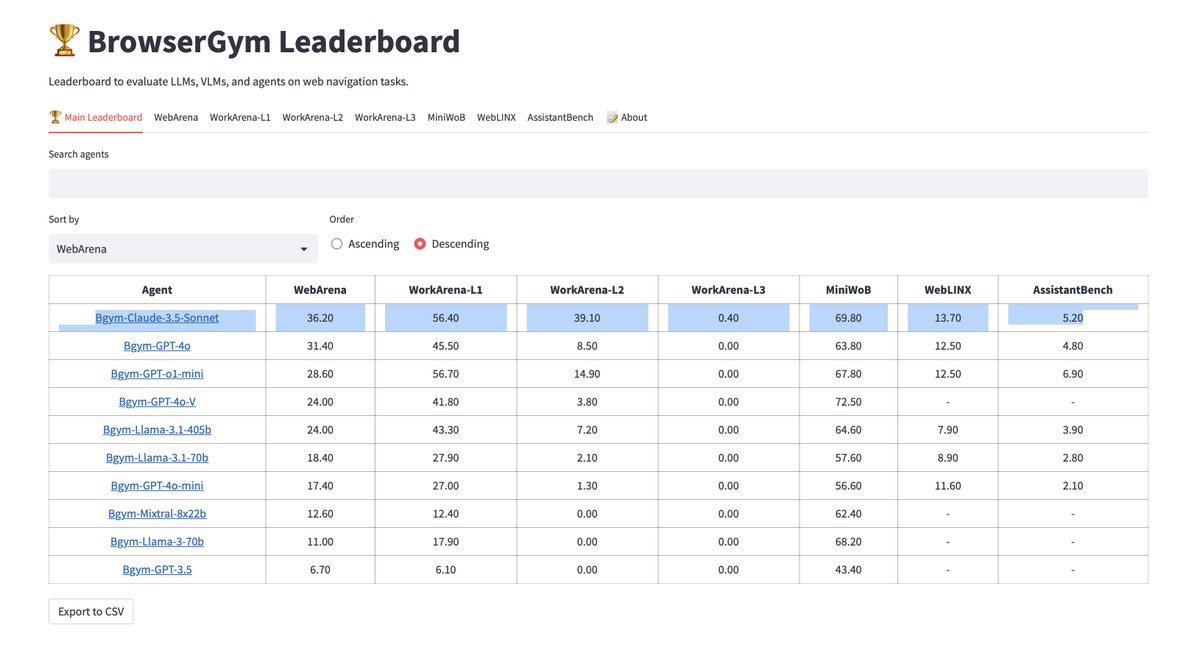
Task: Switch to the WorkArena-L1 tab
Action: click(x=240, y=117)
